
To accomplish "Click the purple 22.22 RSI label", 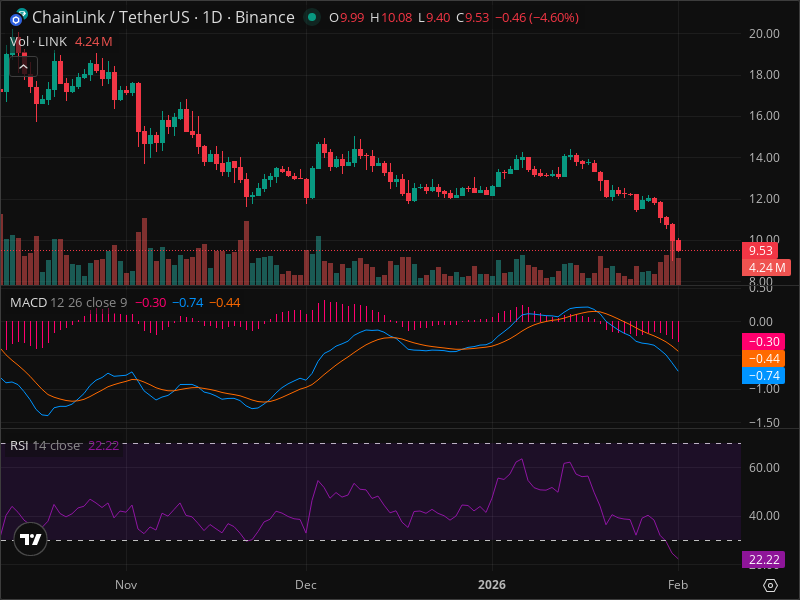I will tap(763, 560).
